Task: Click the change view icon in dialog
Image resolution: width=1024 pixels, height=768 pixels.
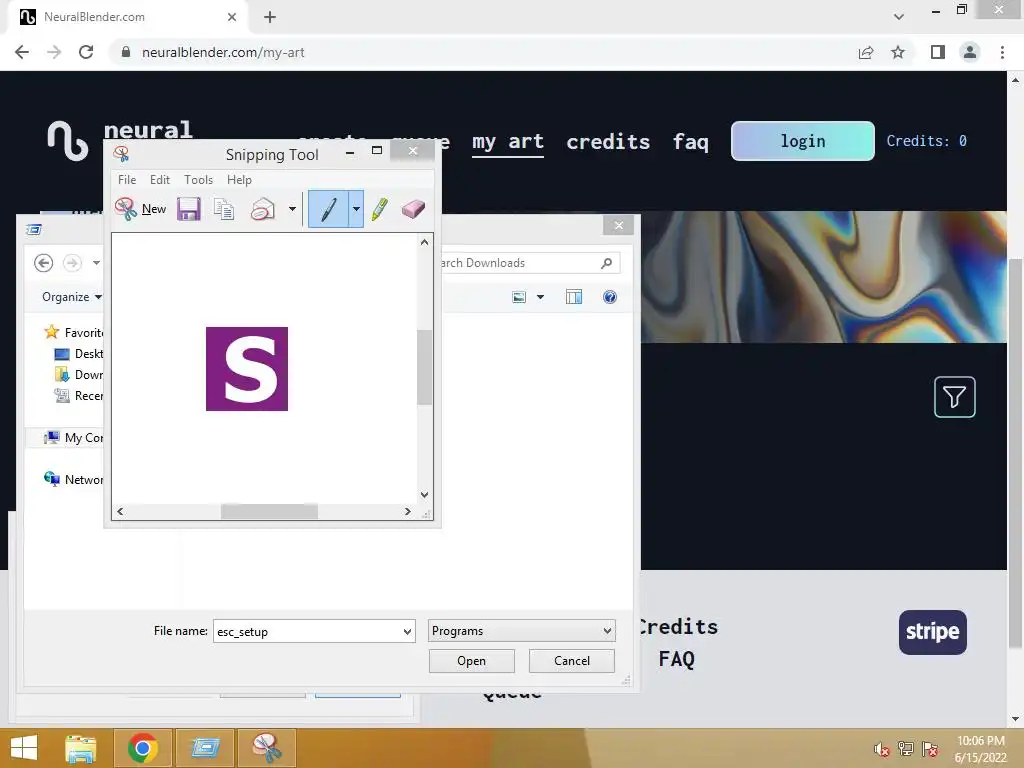Action: (519, 297)
